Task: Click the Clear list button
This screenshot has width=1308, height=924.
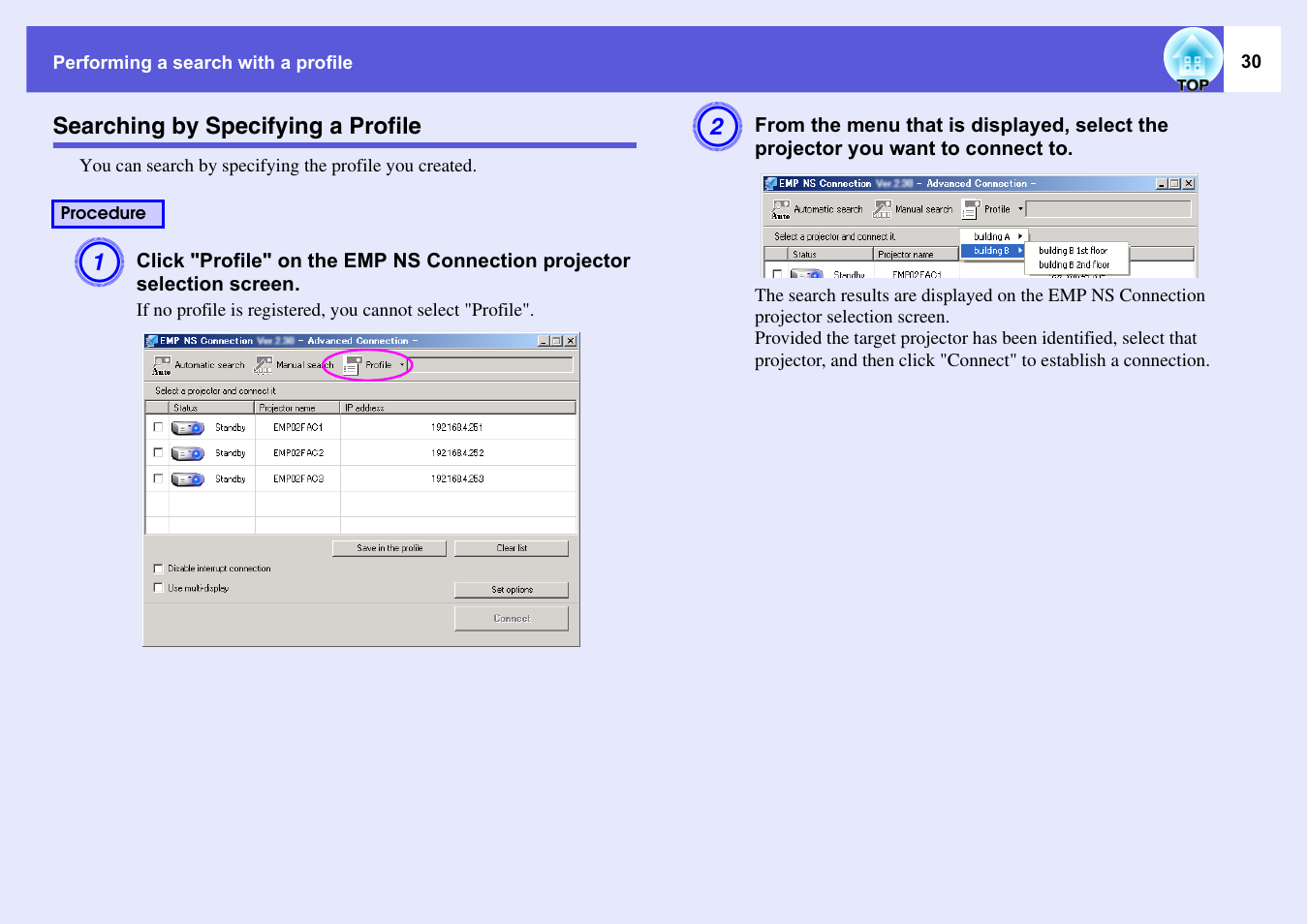Action: coord(512,548)
